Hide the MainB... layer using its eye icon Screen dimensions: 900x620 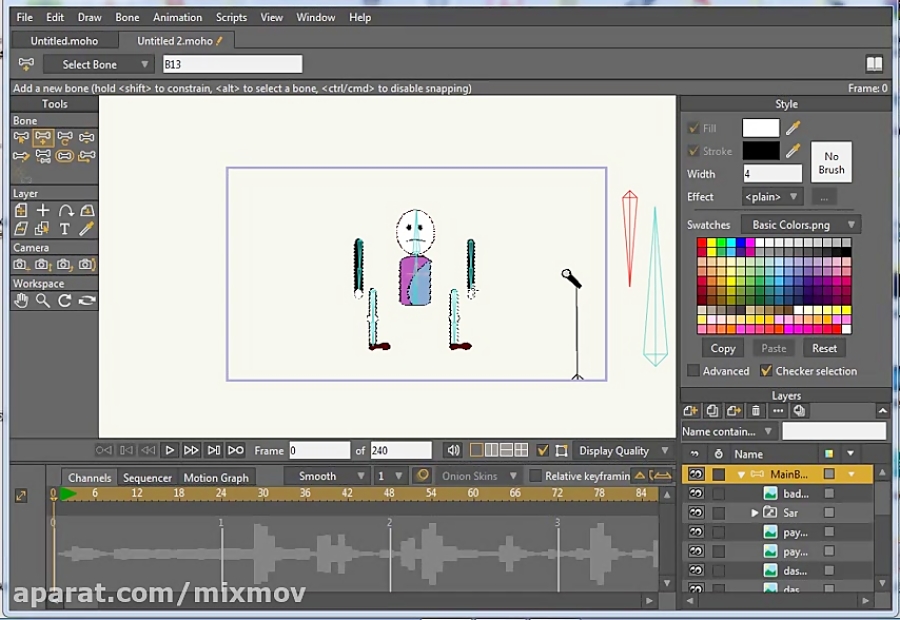click(696, 474)
